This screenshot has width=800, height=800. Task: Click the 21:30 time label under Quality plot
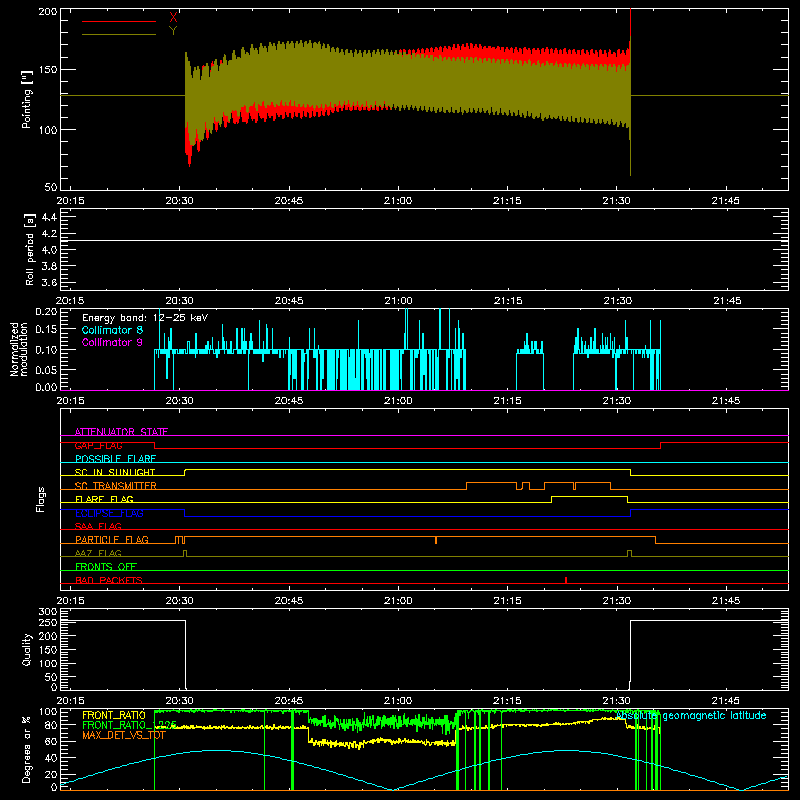[617, 701]
